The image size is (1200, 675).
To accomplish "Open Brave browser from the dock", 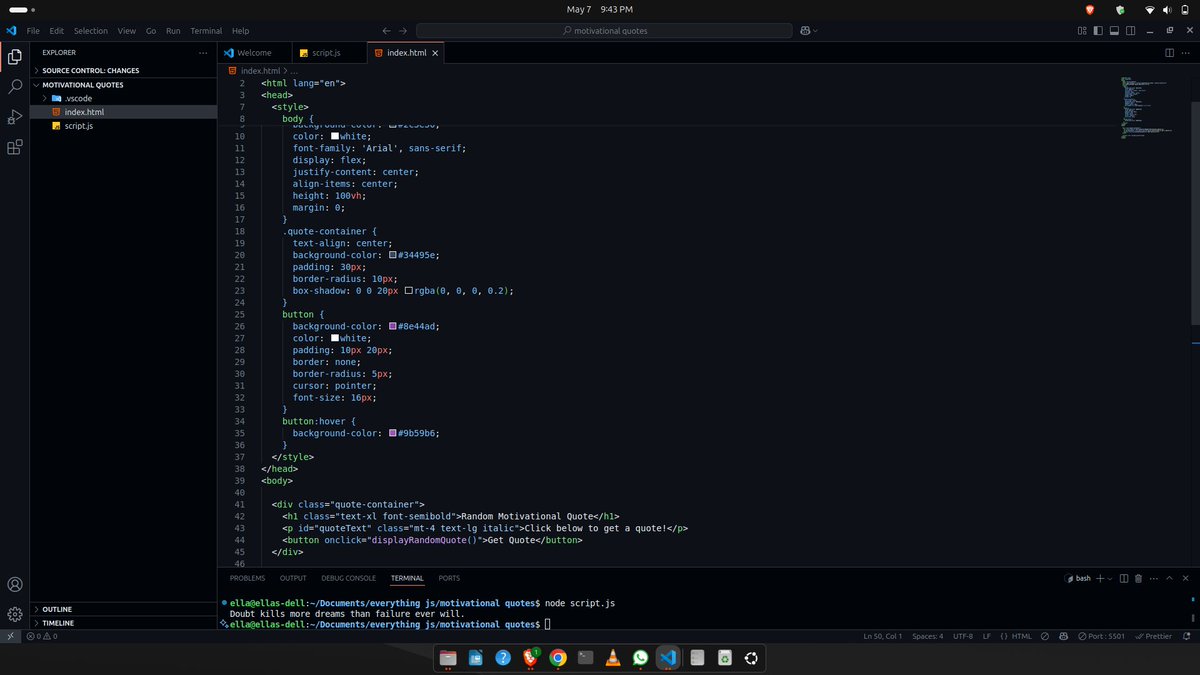I will click(x=530, y=658).
